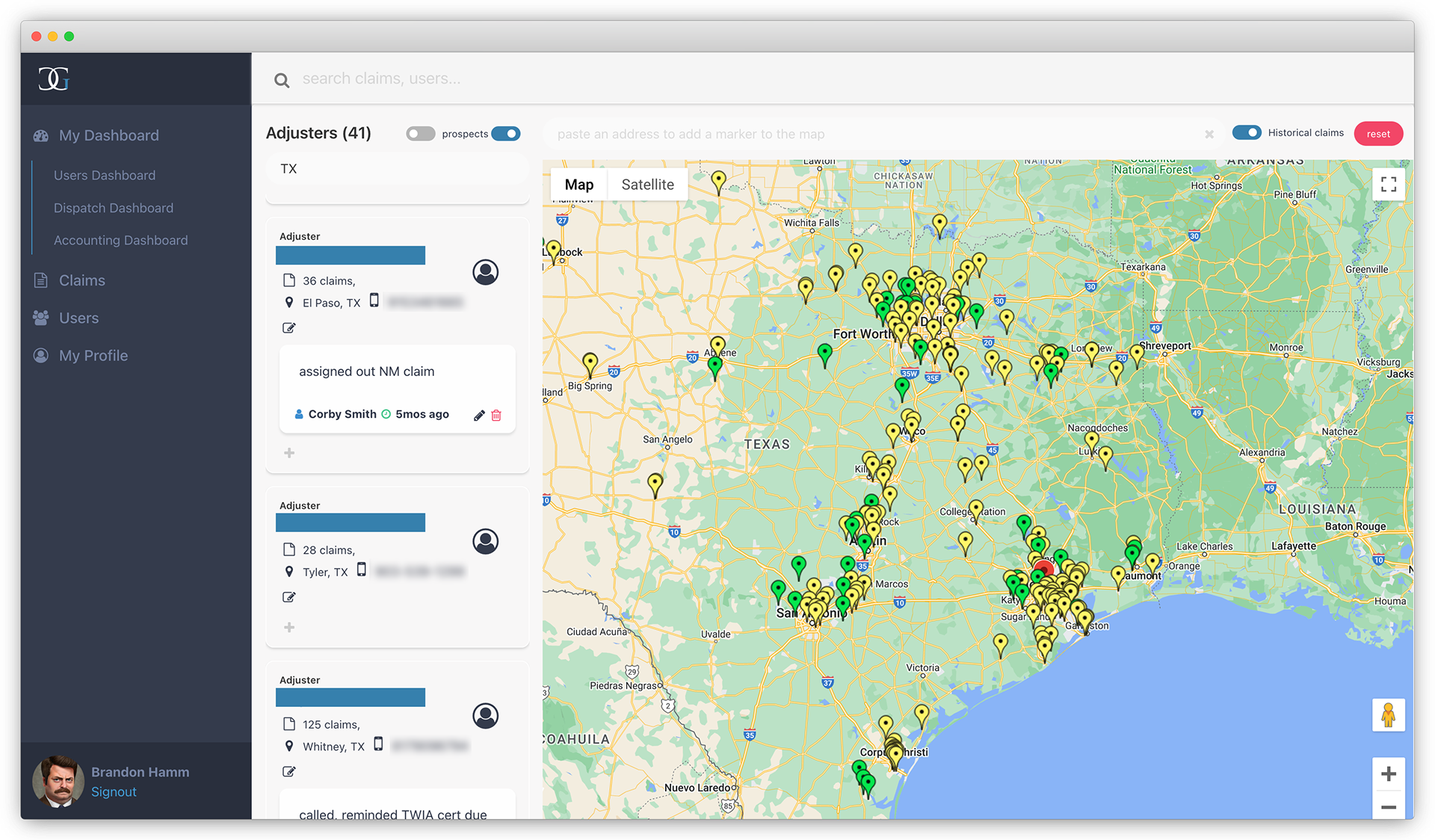Expand the My Dashboard menu

(x=109, y=135)
